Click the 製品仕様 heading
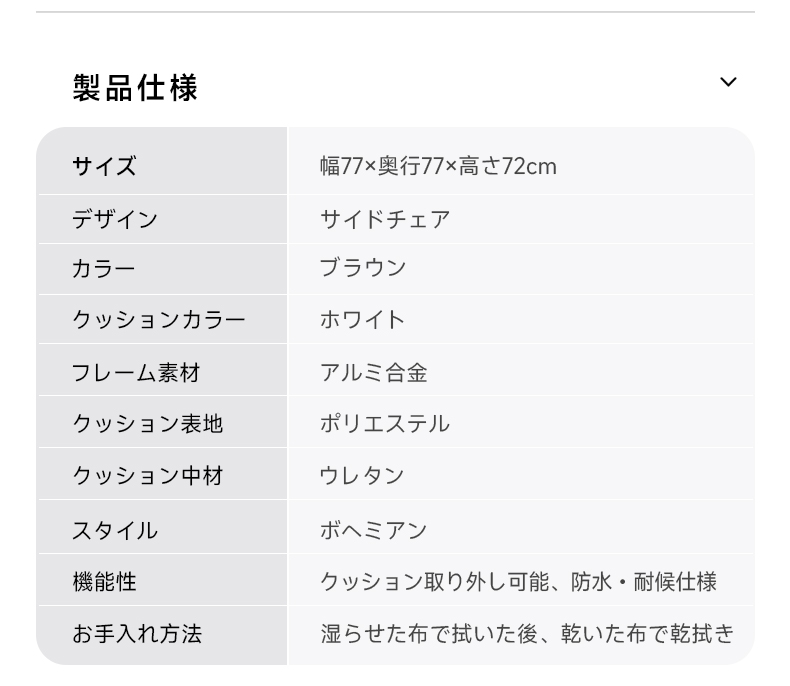The height and width of the screenshot is (686, 790). [x=135, y=88]
